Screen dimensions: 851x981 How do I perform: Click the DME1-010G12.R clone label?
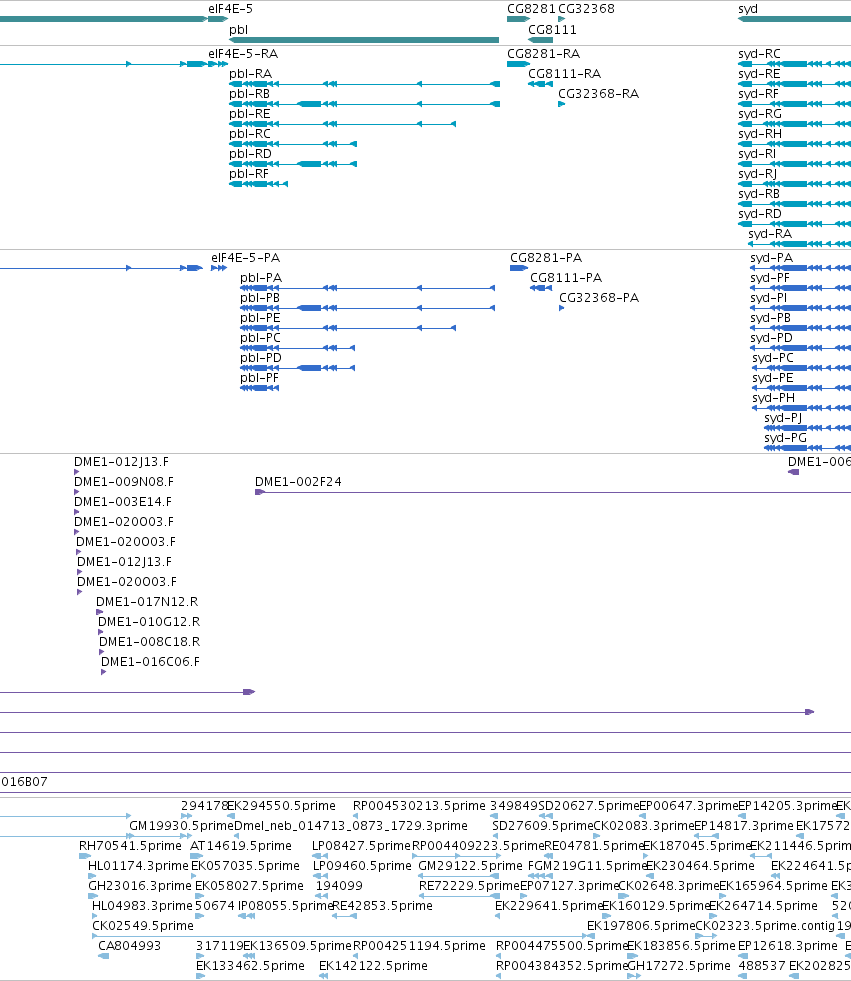(149, 622)
